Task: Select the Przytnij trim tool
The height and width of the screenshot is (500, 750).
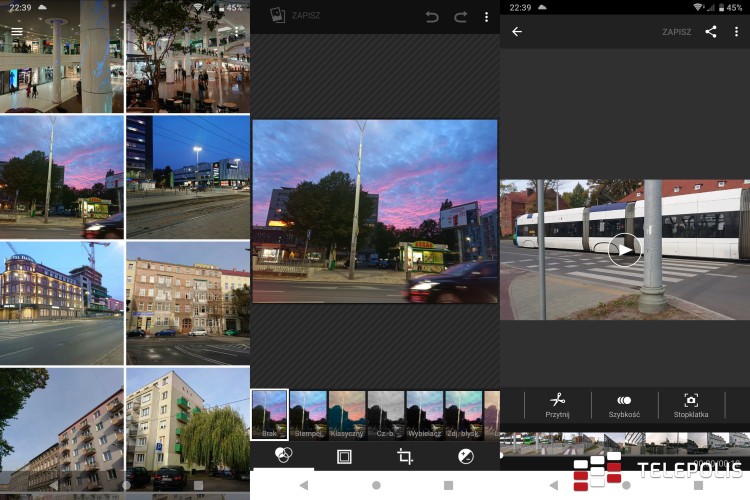Action: [557, 405]
